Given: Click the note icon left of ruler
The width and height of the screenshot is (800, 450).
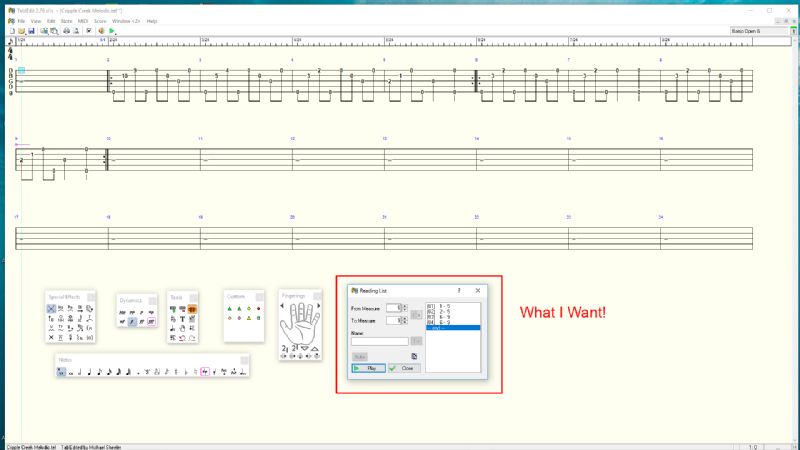Looking at the screenshot, I should click(x=11, y=41).
